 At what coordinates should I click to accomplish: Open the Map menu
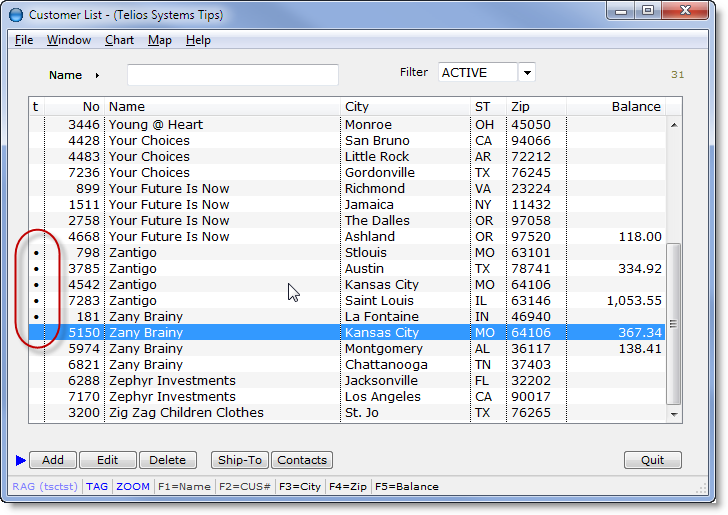click(x=159, y=40)
